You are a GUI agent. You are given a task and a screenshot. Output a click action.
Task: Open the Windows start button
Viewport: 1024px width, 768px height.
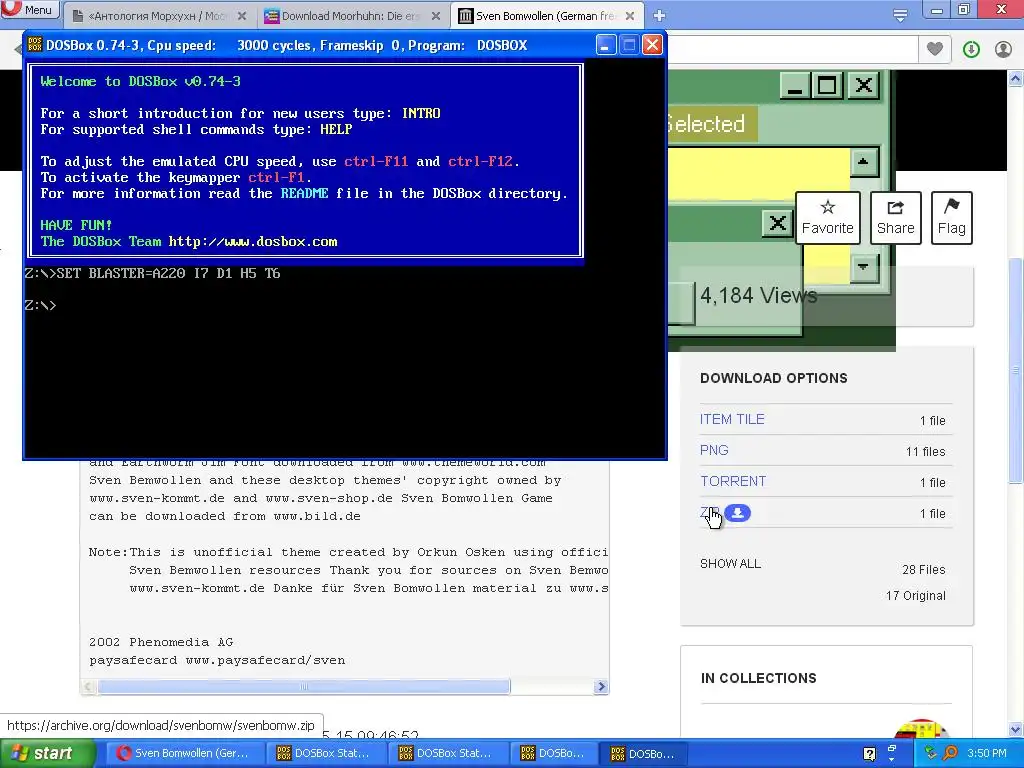pyautogui.click(x=46, y=754)
